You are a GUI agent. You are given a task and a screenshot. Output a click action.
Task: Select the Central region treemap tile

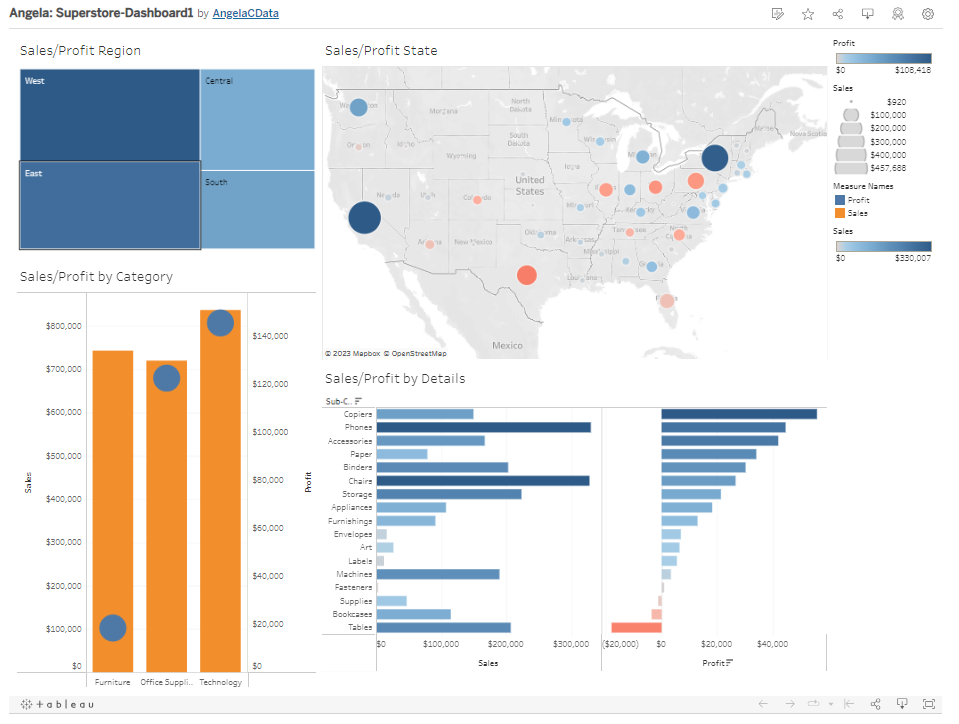(x=257, y=119)
